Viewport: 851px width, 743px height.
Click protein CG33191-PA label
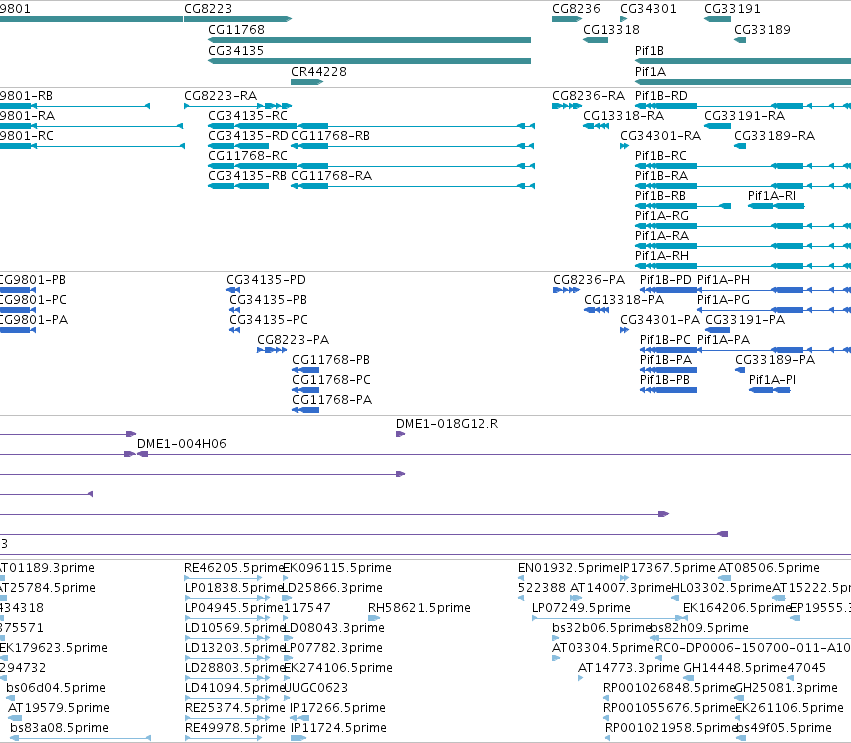point(745,321)
